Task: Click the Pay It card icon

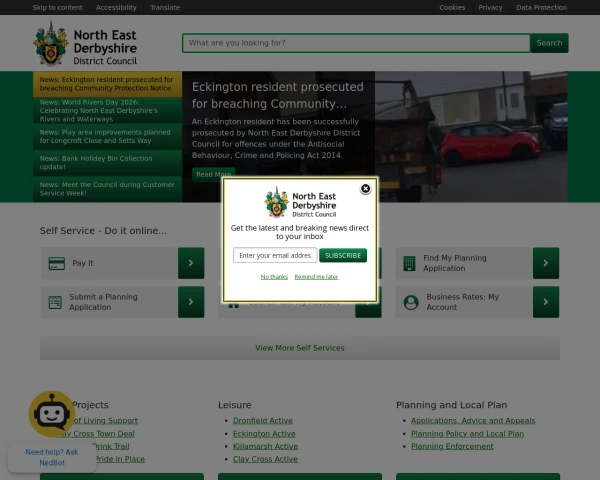Action: [57, 263]
